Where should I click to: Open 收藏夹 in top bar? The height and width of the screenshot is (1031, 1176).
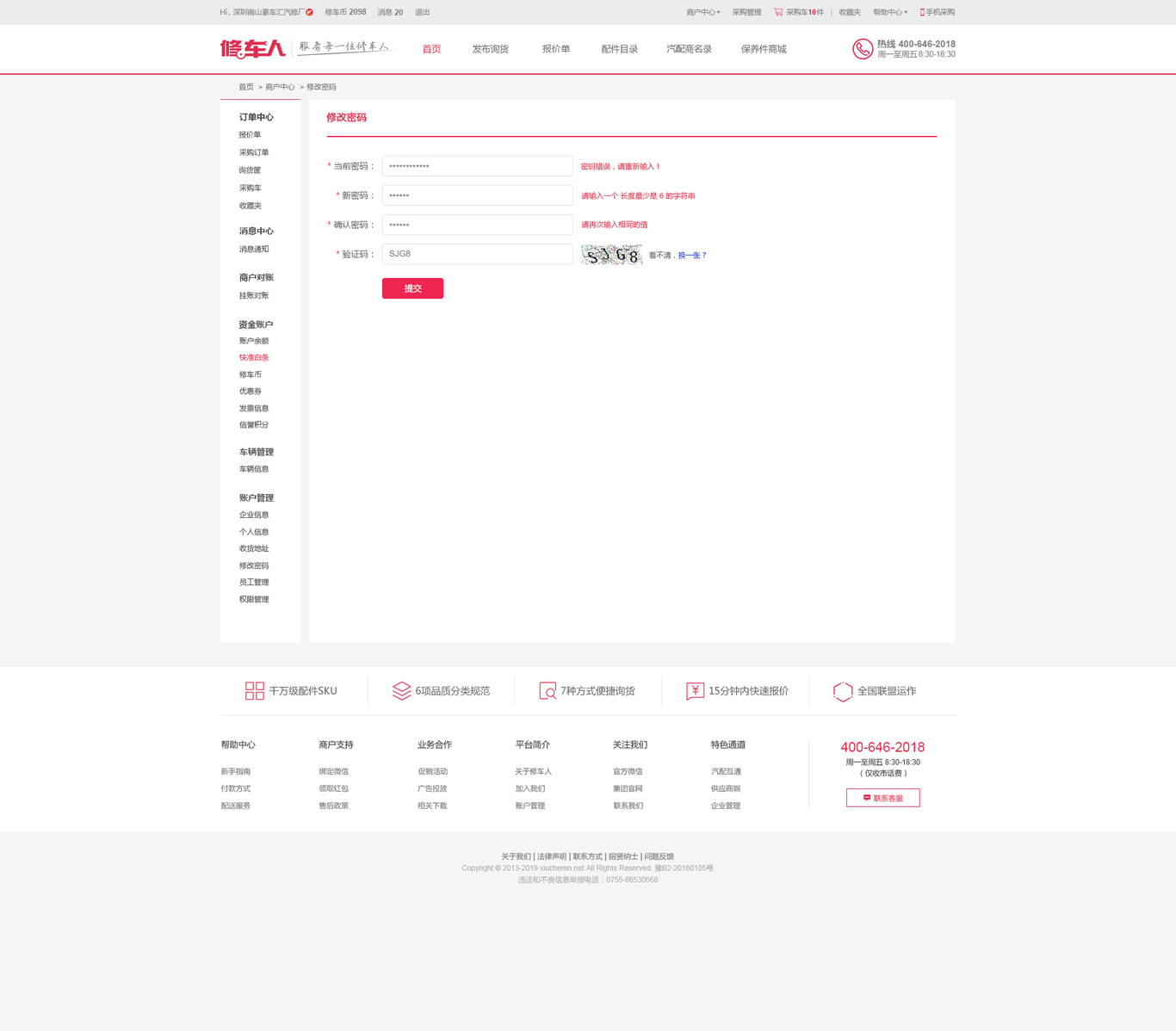click(850, 12)
